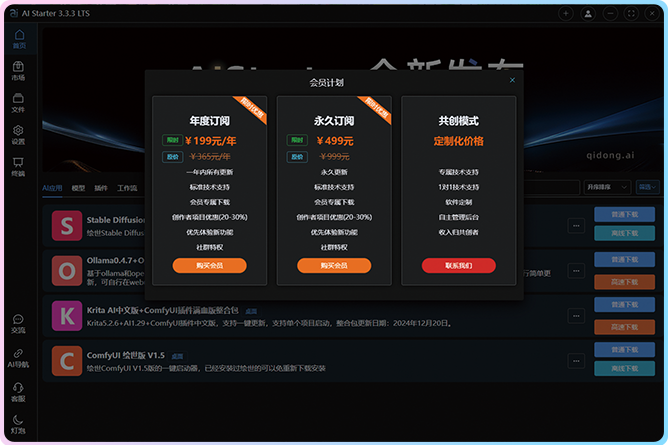Click 高速下载 for Krita AI
This screenshot has width=668, height=445.
(x=625, y=327)
